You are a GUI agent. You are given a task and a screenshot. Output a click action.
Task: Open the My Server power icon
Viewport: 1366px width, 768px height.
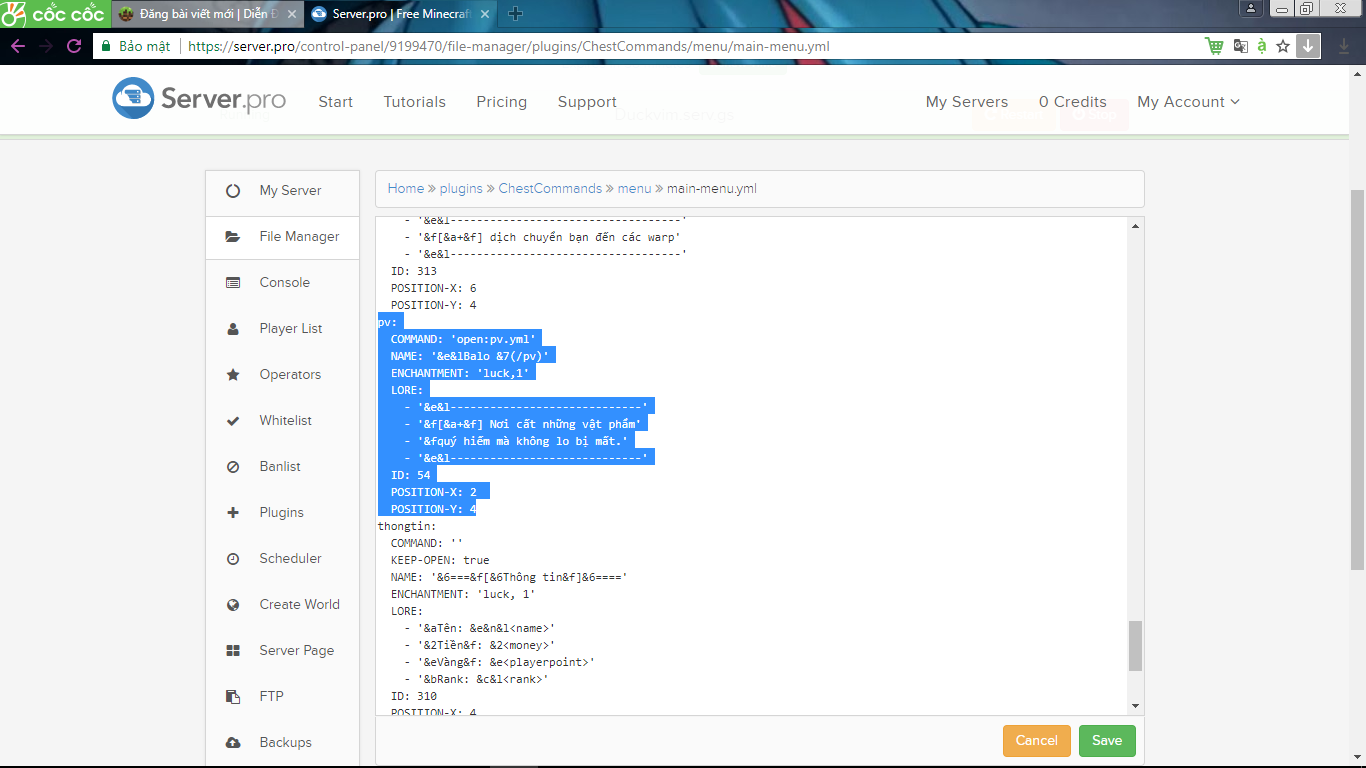(x=233, y=190)
